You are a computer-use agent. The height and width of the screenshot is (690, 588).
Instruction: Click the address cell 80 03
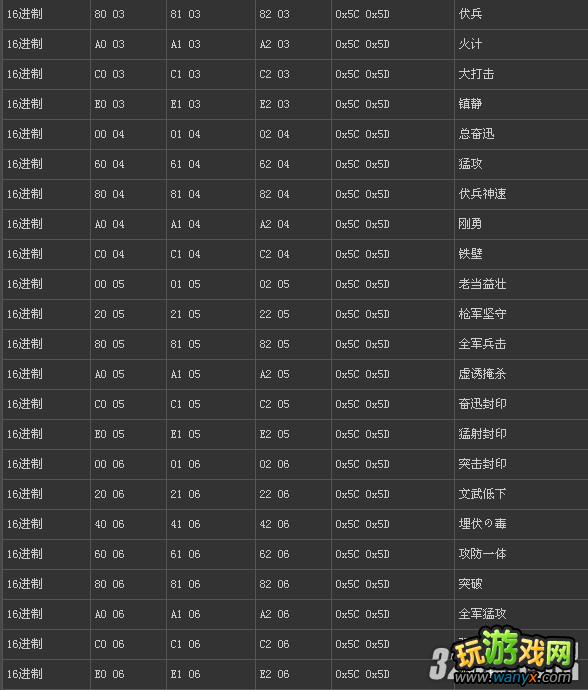tap(109, 14)
